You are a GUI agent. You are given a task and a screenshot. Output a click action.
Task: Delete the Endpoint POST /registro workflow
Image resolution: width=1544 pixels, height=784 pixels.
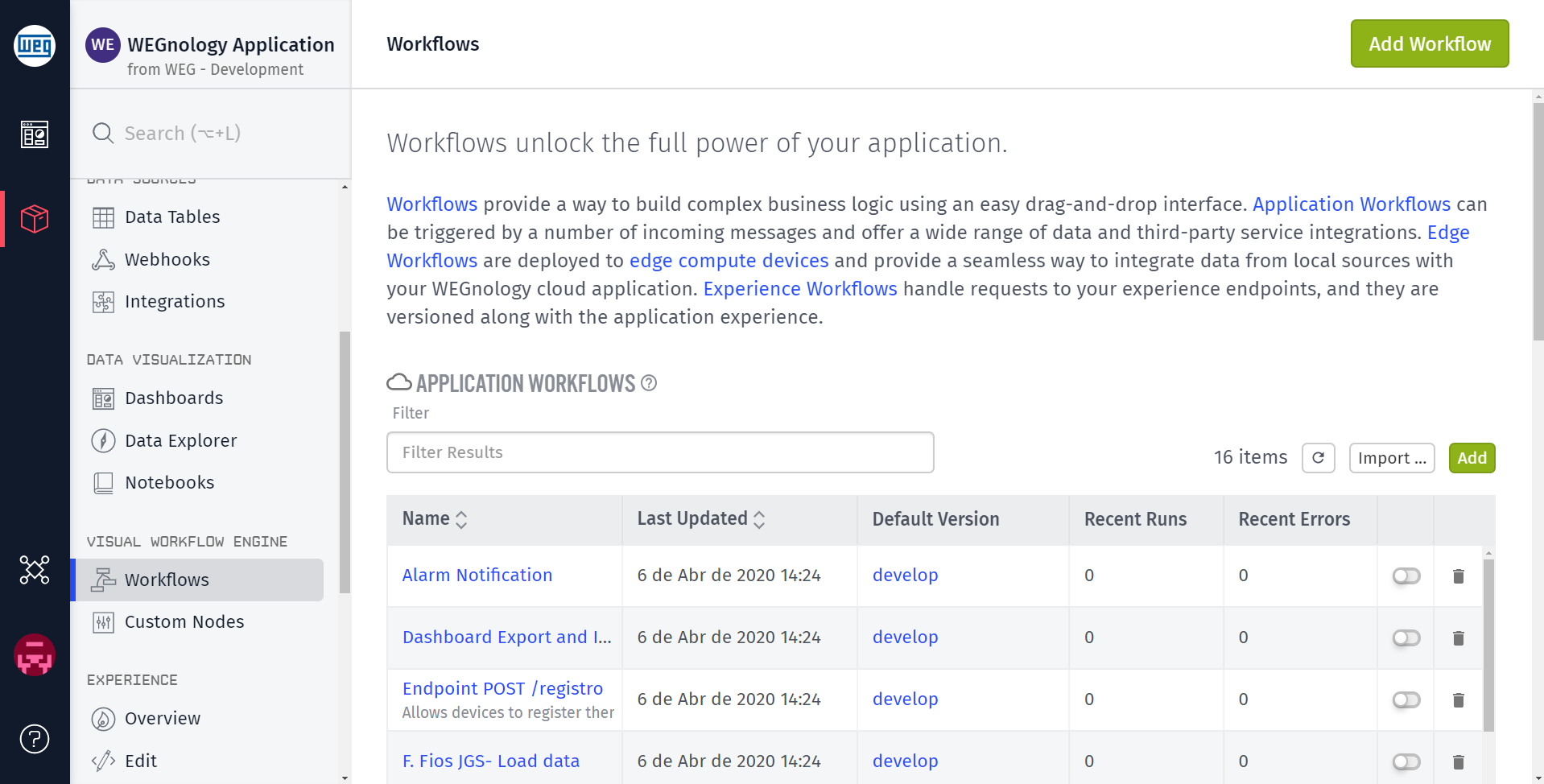1459,700
